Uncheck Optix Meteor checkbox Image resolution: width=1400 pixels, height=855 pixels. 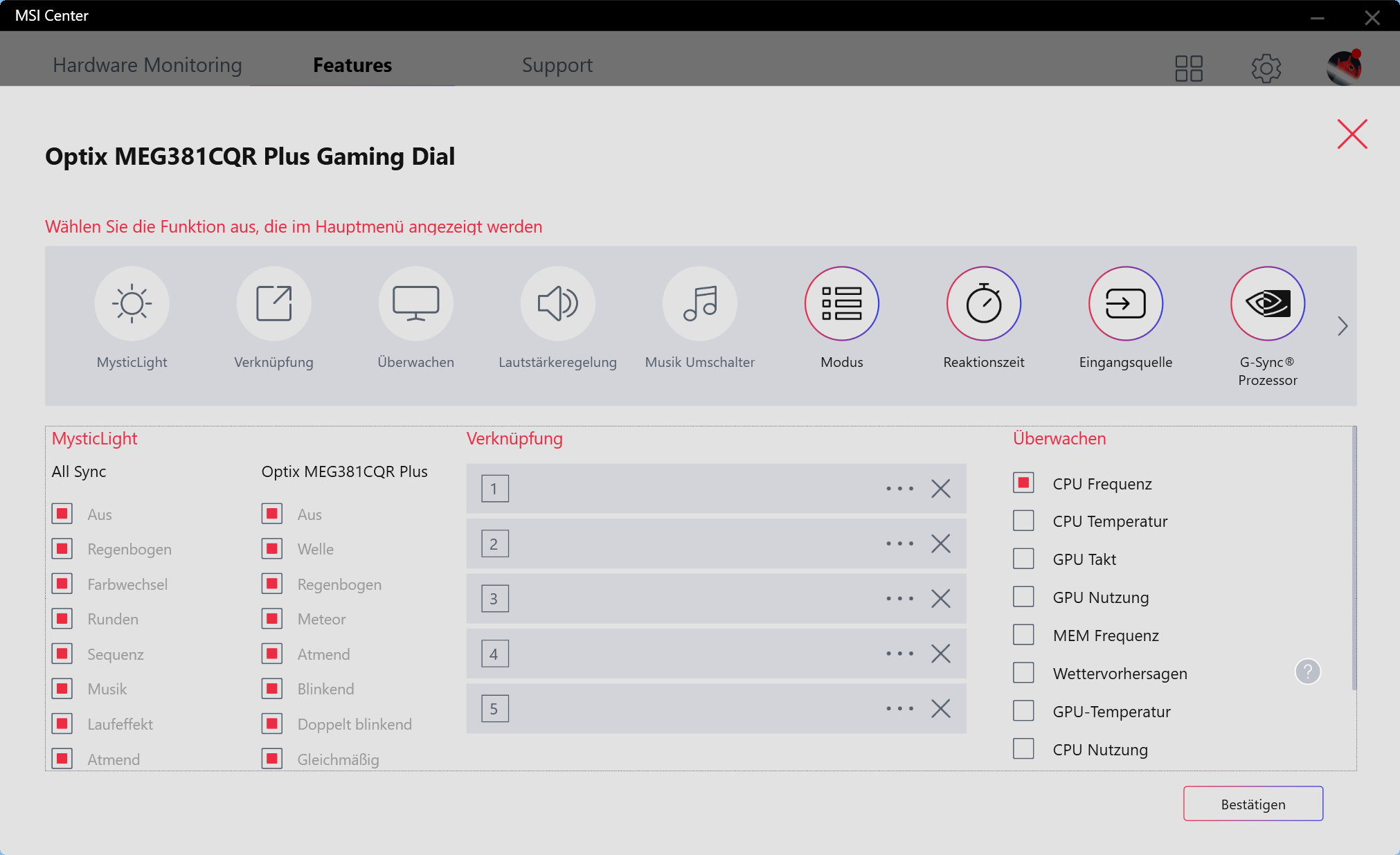pos(272,619)
